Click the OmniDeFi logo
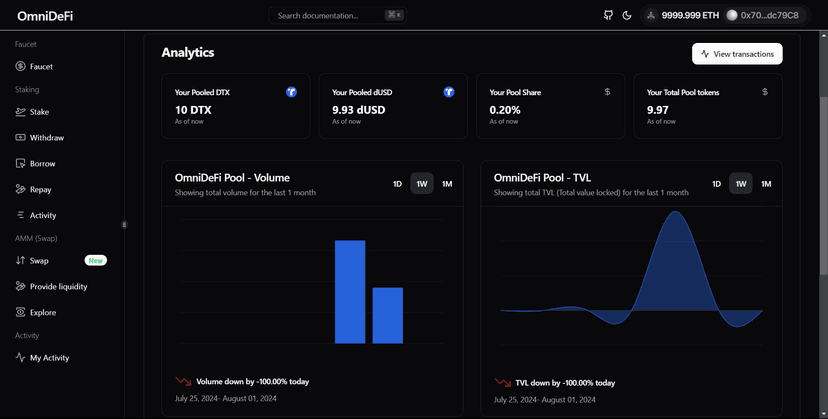Image resolution: width=828 pixels, height=419 pixels. 45,16
